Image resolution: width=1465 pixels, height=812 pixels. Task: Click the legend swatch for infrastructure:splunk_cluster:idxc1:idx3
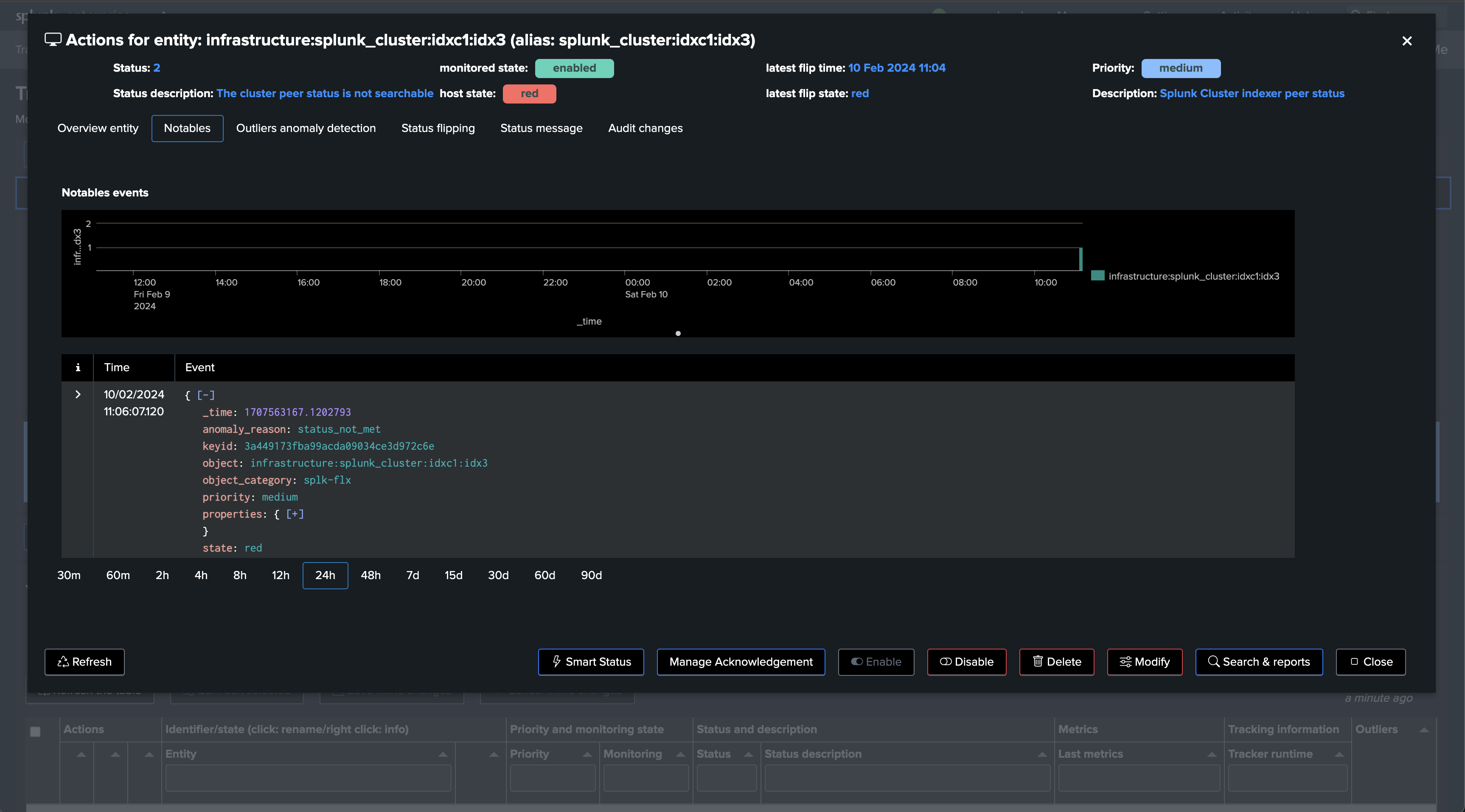pyautogui.click(x=1097, y=276)
